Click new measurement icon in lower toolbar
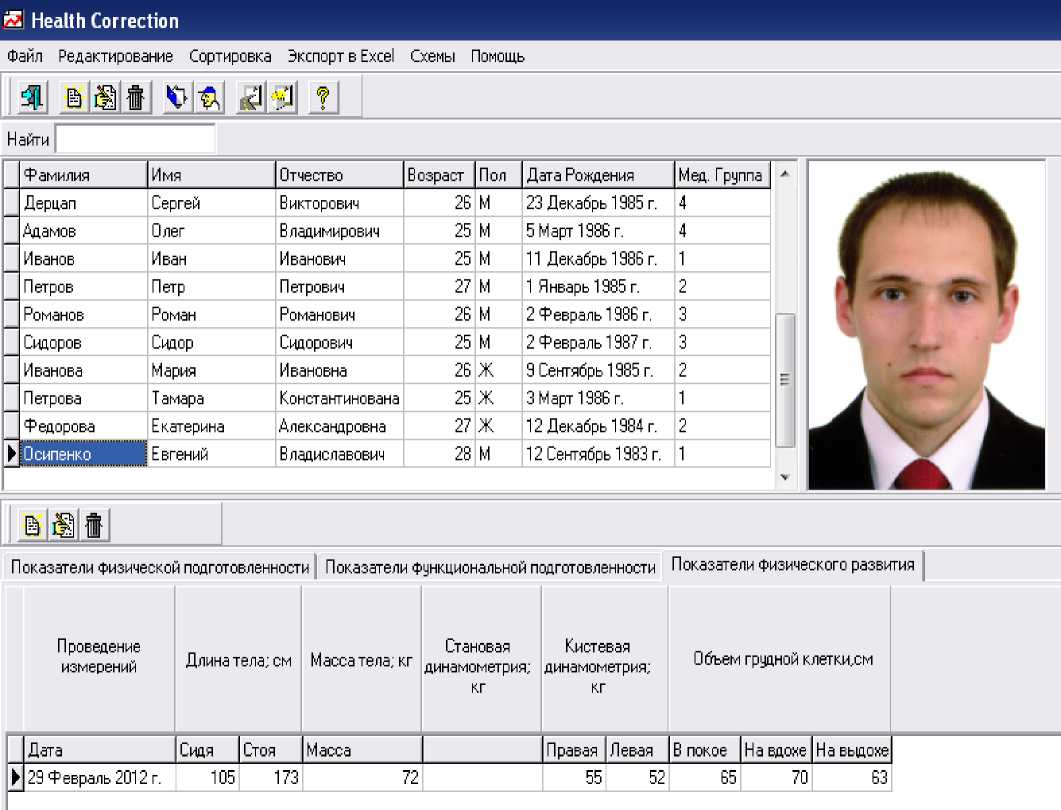The height and width of the screenshot is (810, 1061). pos(32,524)
